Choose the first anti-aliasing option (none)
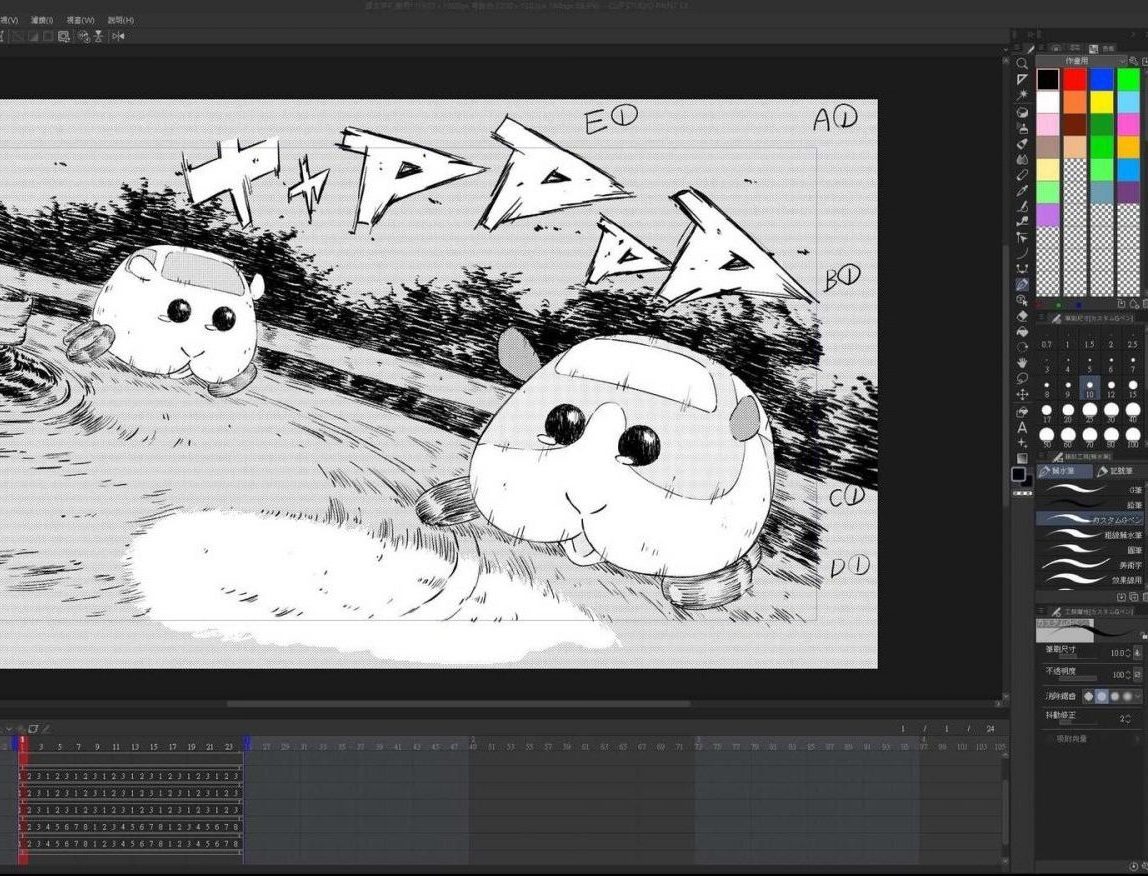 click(x=1088, y=695)
